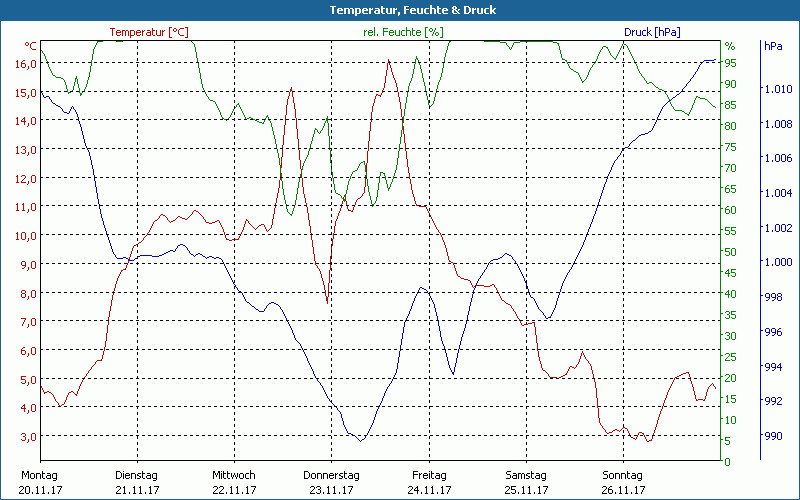Click the Samstag 25.11.17 date label

(x=526, y=482)
